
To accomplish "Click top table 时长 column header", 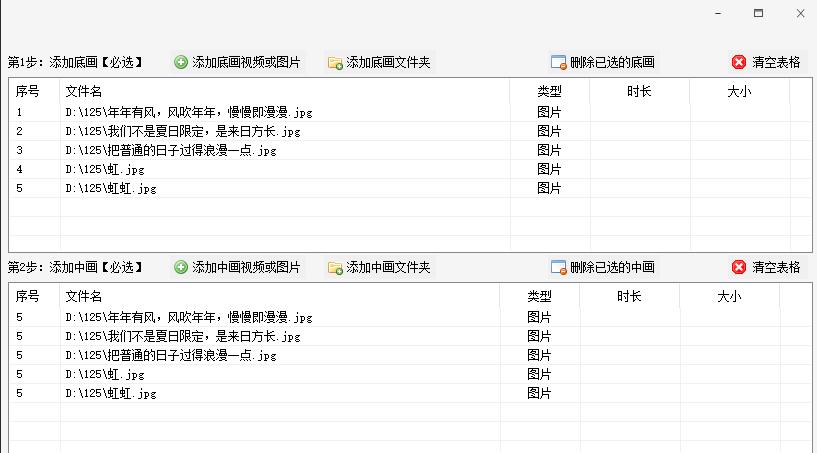I will pos(639,91).
